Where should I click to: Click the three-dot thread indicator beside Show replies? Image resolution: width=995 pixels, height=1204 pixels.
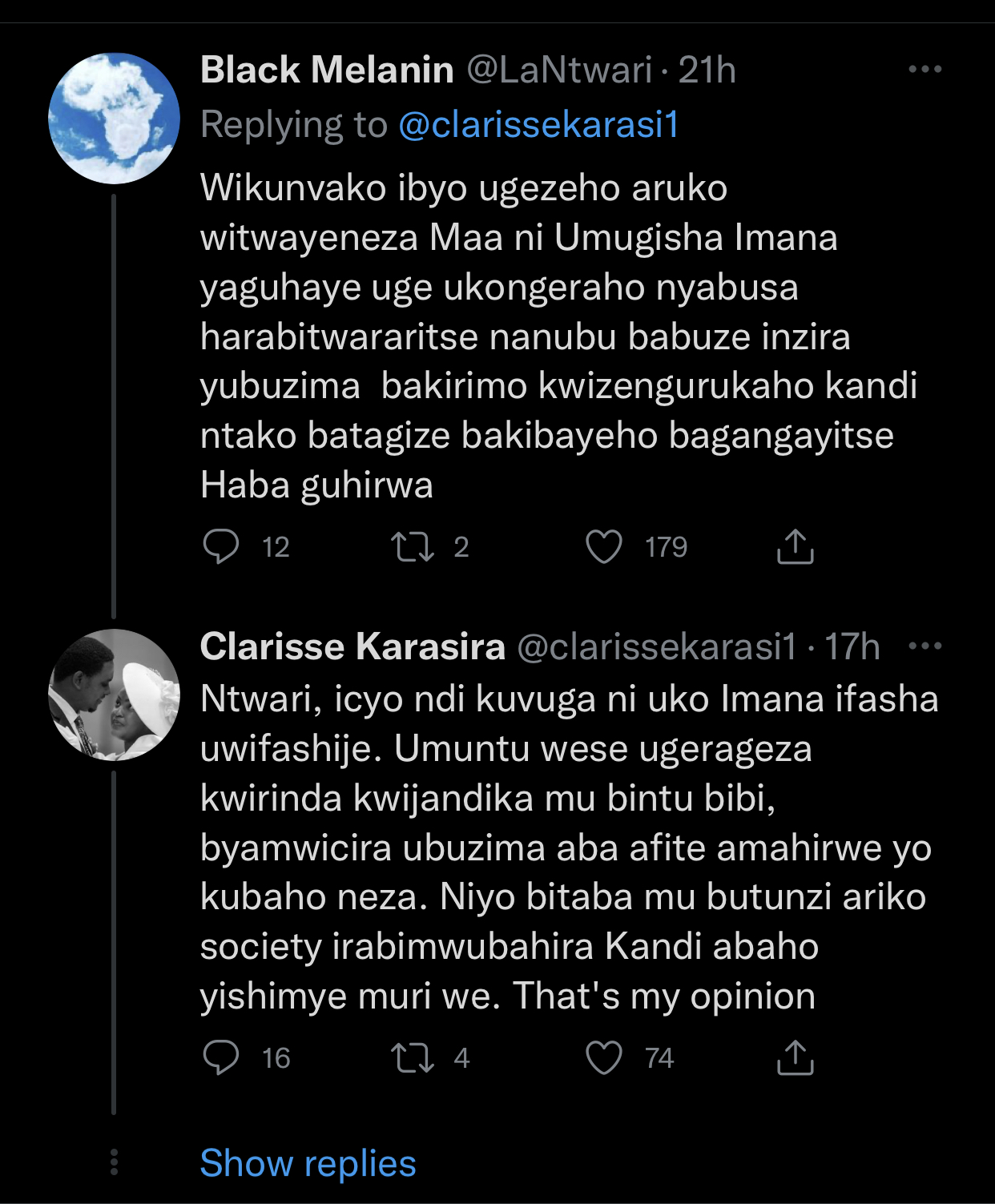114,1162
